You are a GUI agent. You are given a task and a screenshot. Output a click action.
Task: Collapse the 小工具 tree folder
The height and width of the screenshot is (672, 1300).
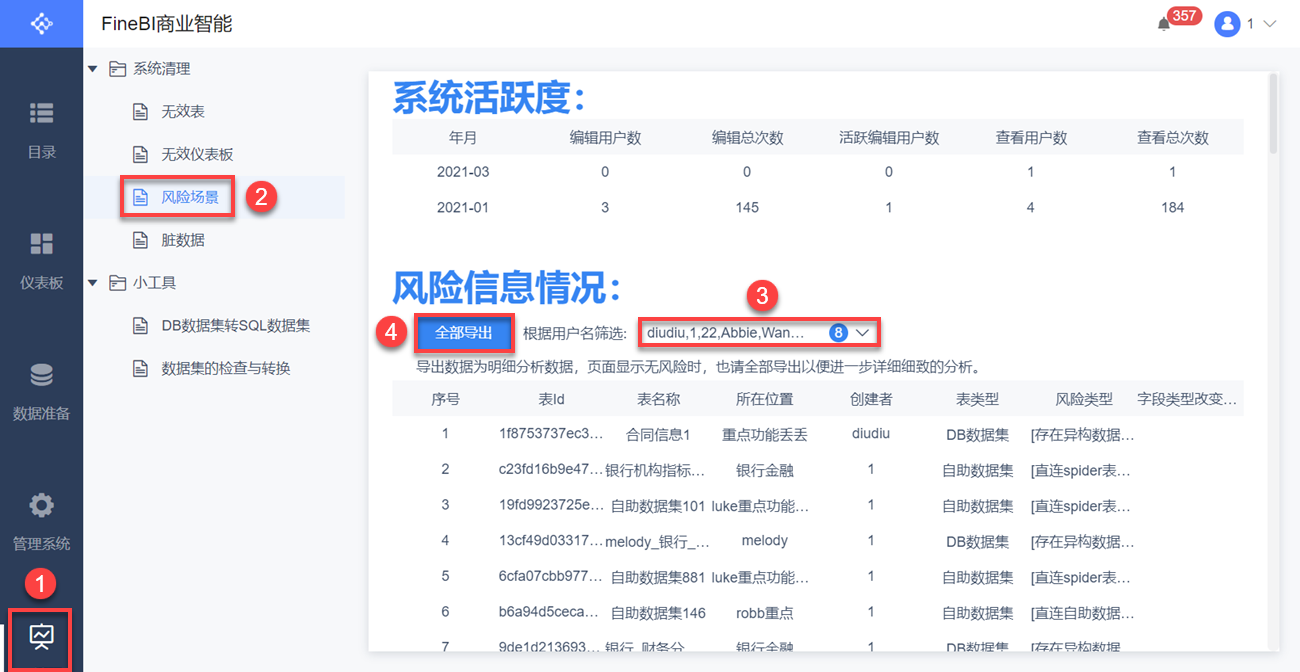[x=93, y=283]
